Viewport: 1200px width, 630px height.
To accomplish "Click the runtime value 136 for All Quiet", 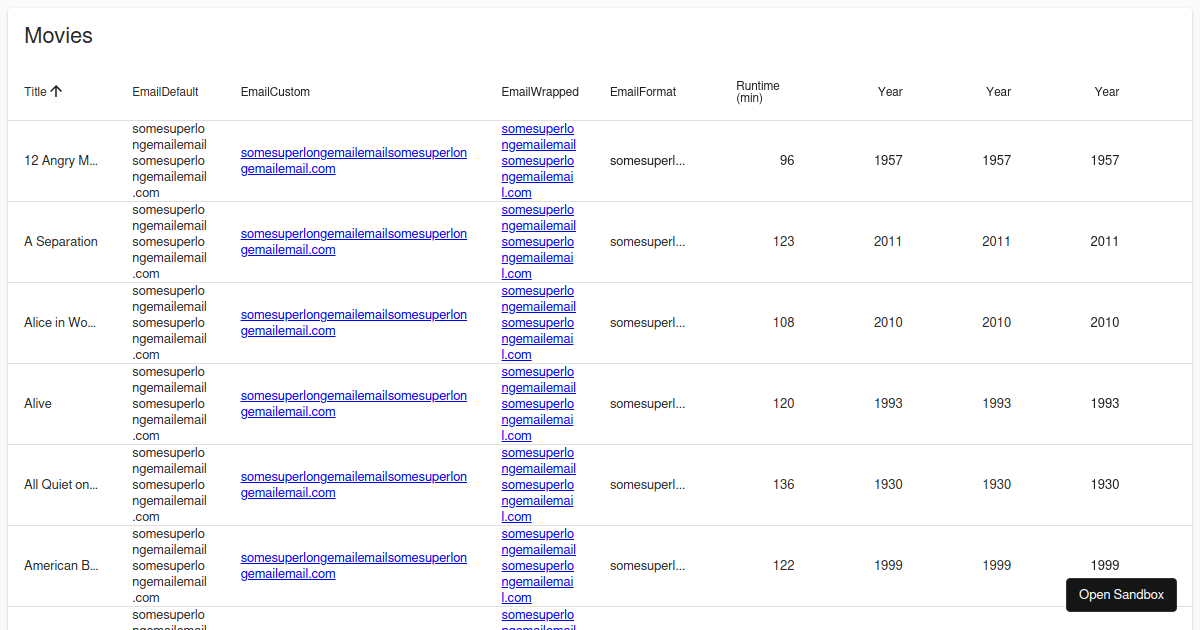I will 783,484.
